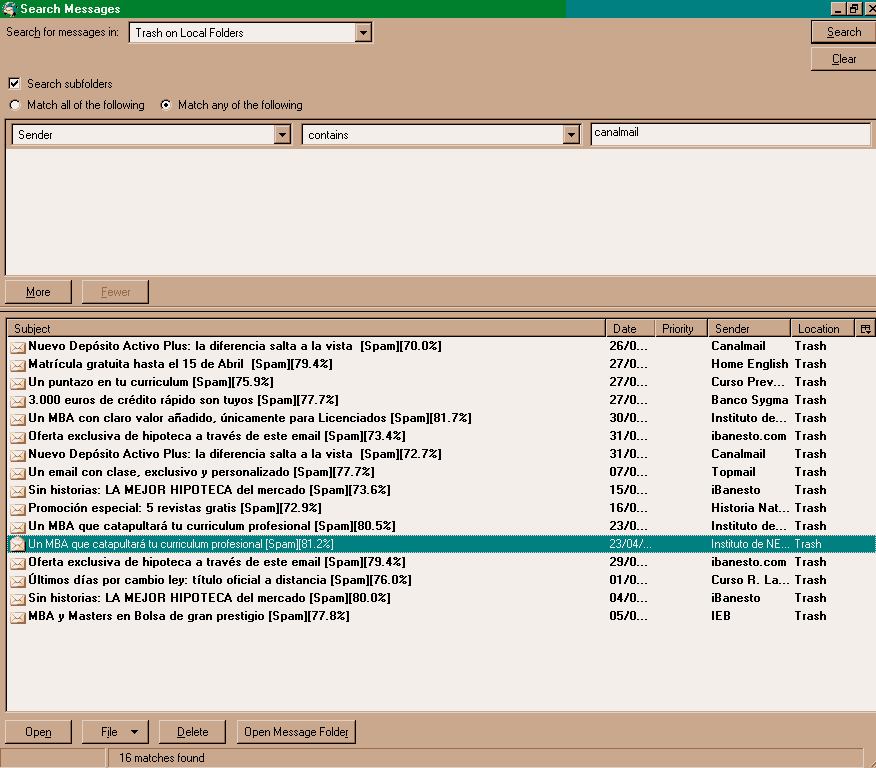The width and height of the screenshot is (876, 768).
Task: Click envelope icon of the Spam 70.0% message
Action: click(x=18, y=347)
